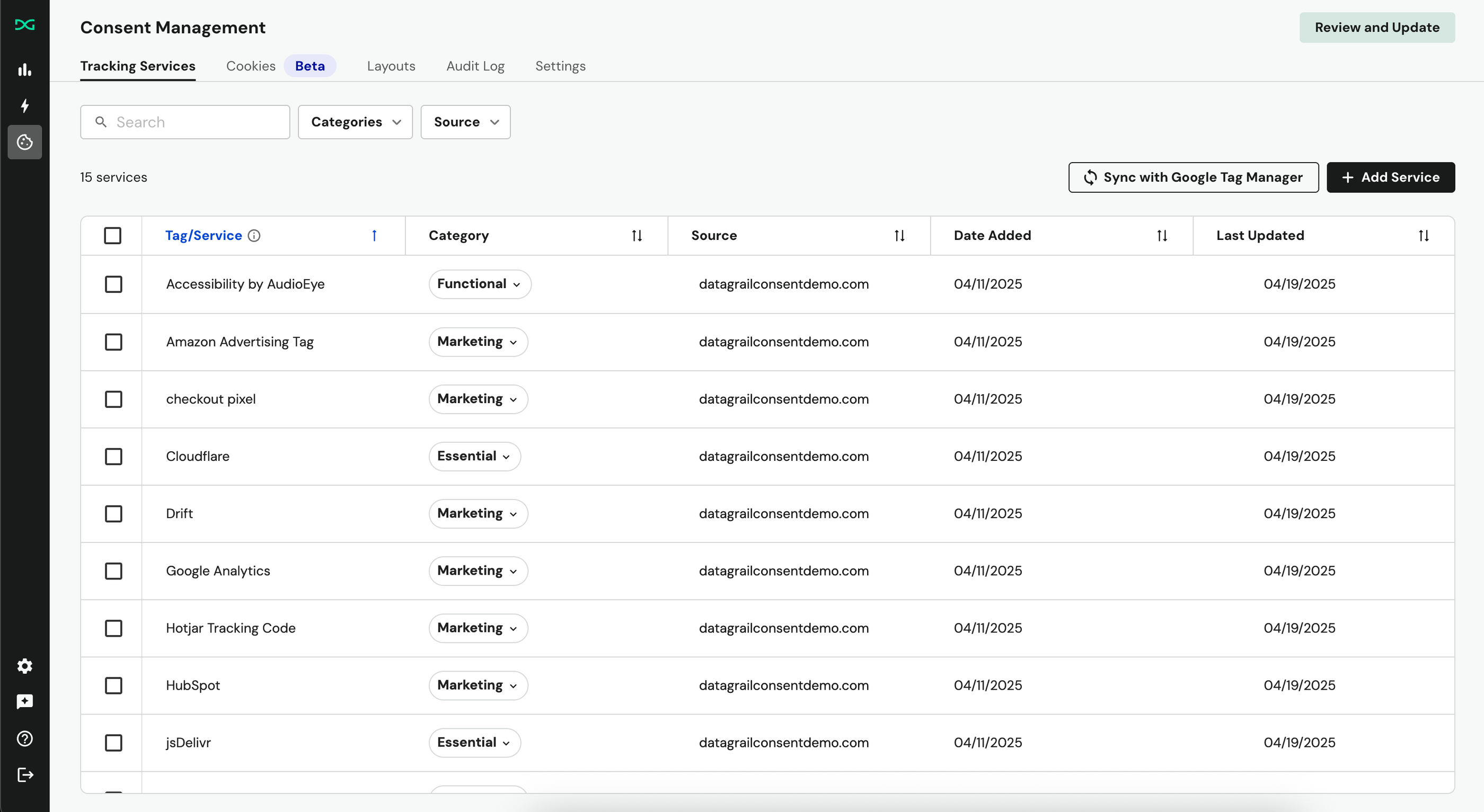The height and width of the screenshot is (812, 1484).
Task: Open Cloudflare Essential category dropdown
Action: [x=475, y=457]
